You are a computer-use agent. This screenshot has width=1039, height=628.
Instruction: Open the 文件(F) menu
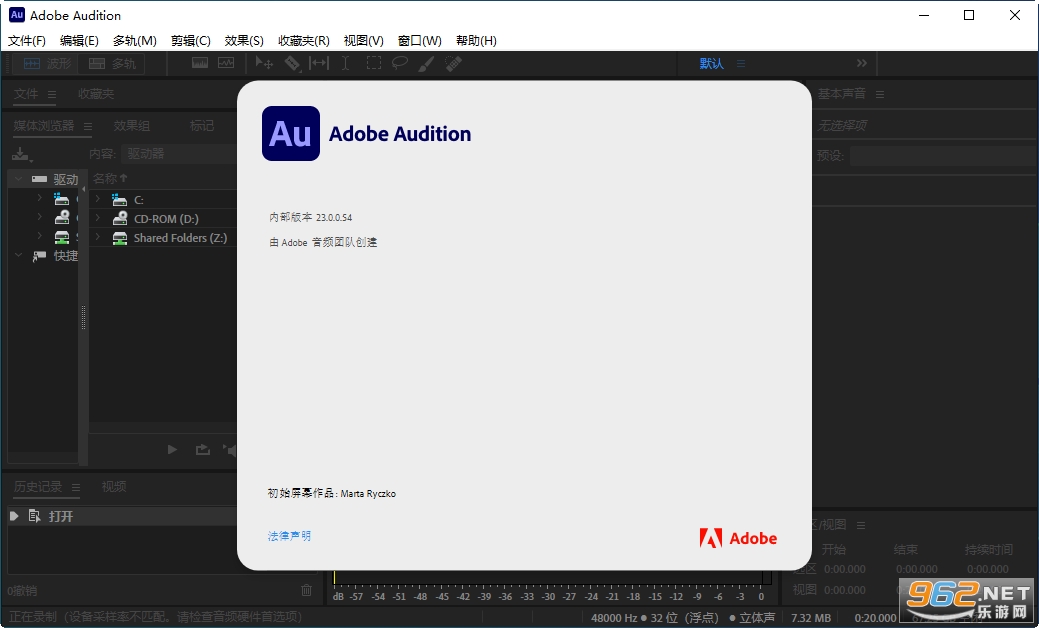[x=27, y=41]
